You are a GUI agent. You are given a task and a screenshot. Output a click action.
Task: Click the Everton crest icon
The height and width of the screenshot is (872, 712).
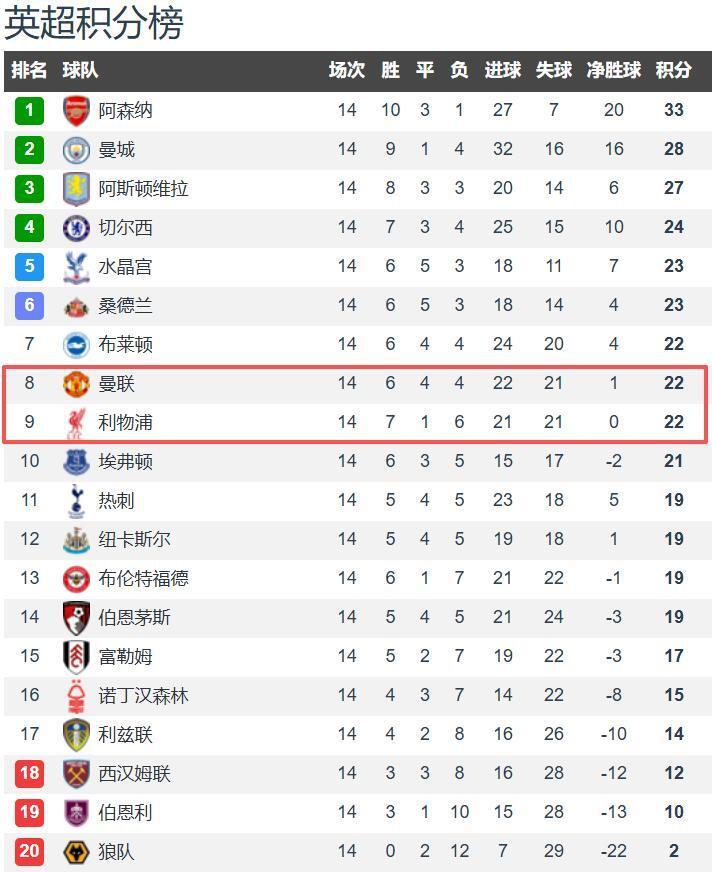point(76,461)
